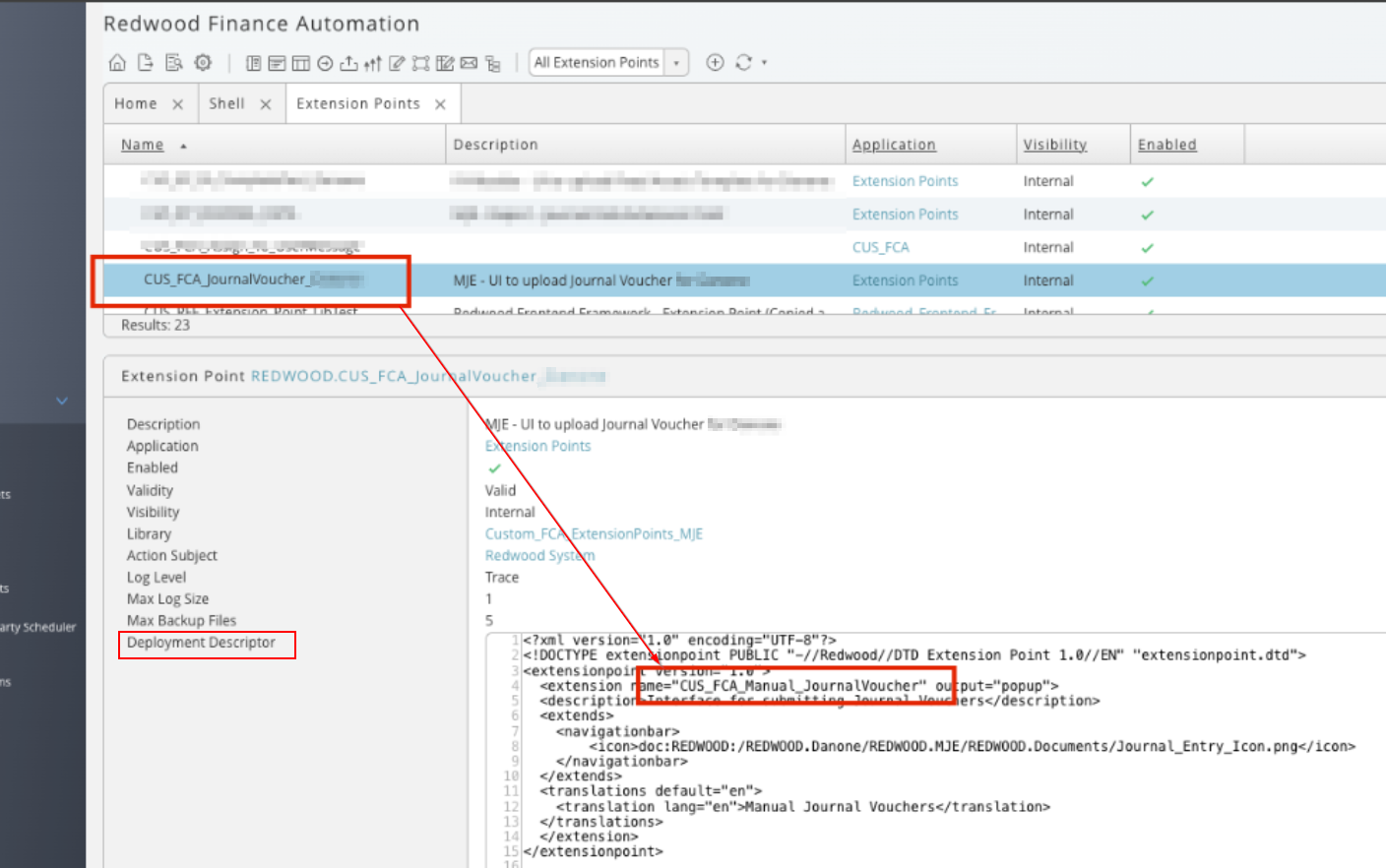Click the export document toolbar icon

pos(145,63)
